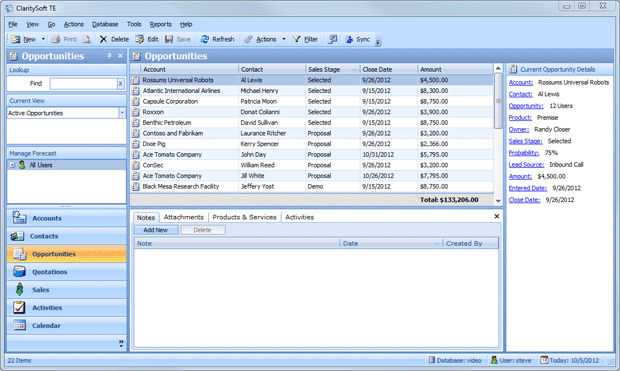Screen dimensions: 620x371
Task: Switch to the Products & Services tab
Action: pyautogui.click(x=244, y=217)
